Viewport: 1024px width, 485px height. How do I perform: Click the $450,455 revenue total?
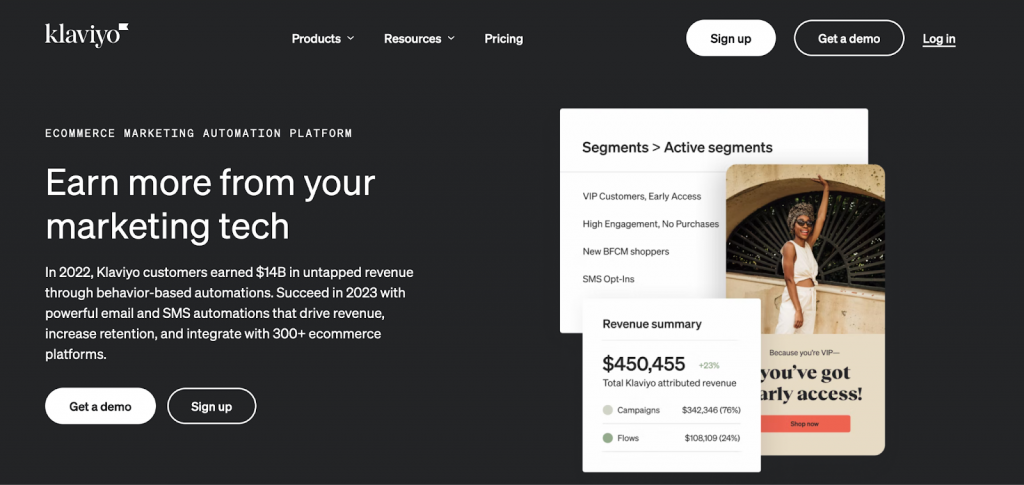(643, 364)
